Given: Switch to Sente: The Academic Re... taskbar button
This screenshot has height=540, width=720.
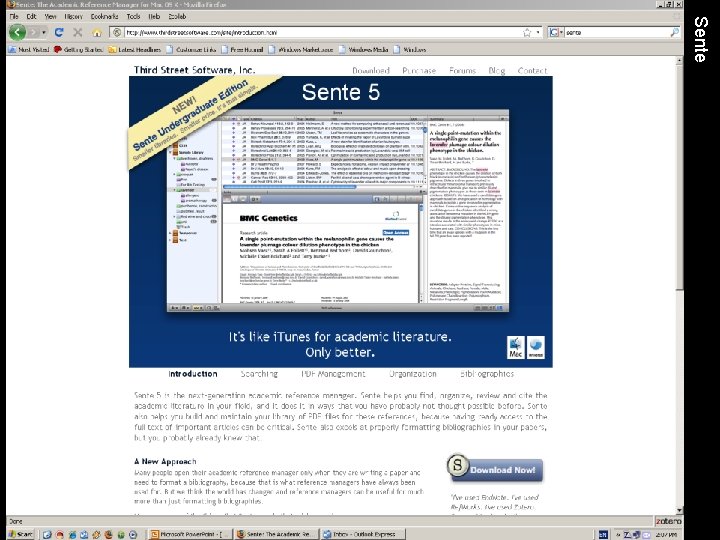Looking at the screenshot, I should (276, 534).
